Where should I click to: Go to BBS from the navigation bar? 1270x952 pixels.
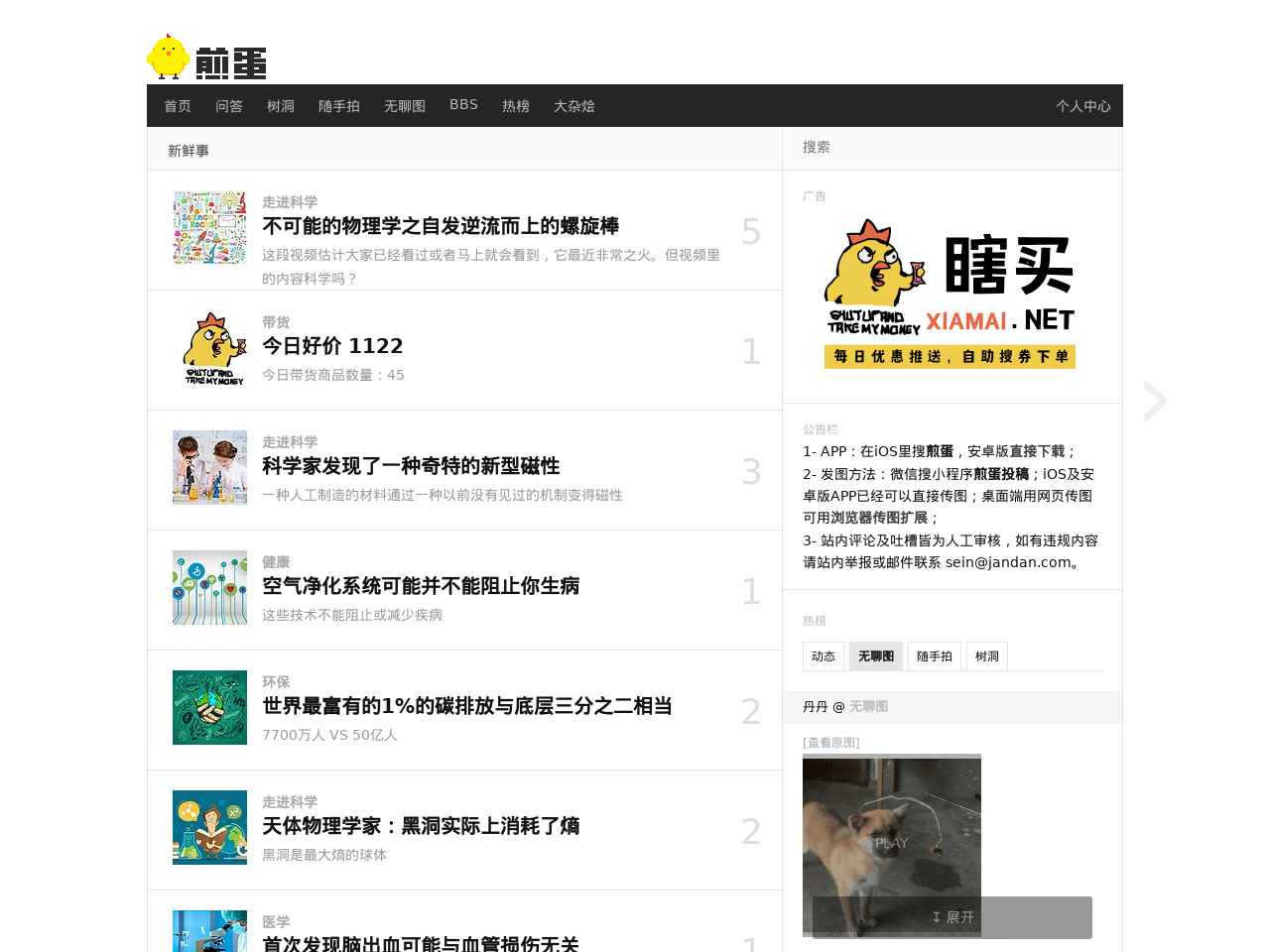coord(463,105)
